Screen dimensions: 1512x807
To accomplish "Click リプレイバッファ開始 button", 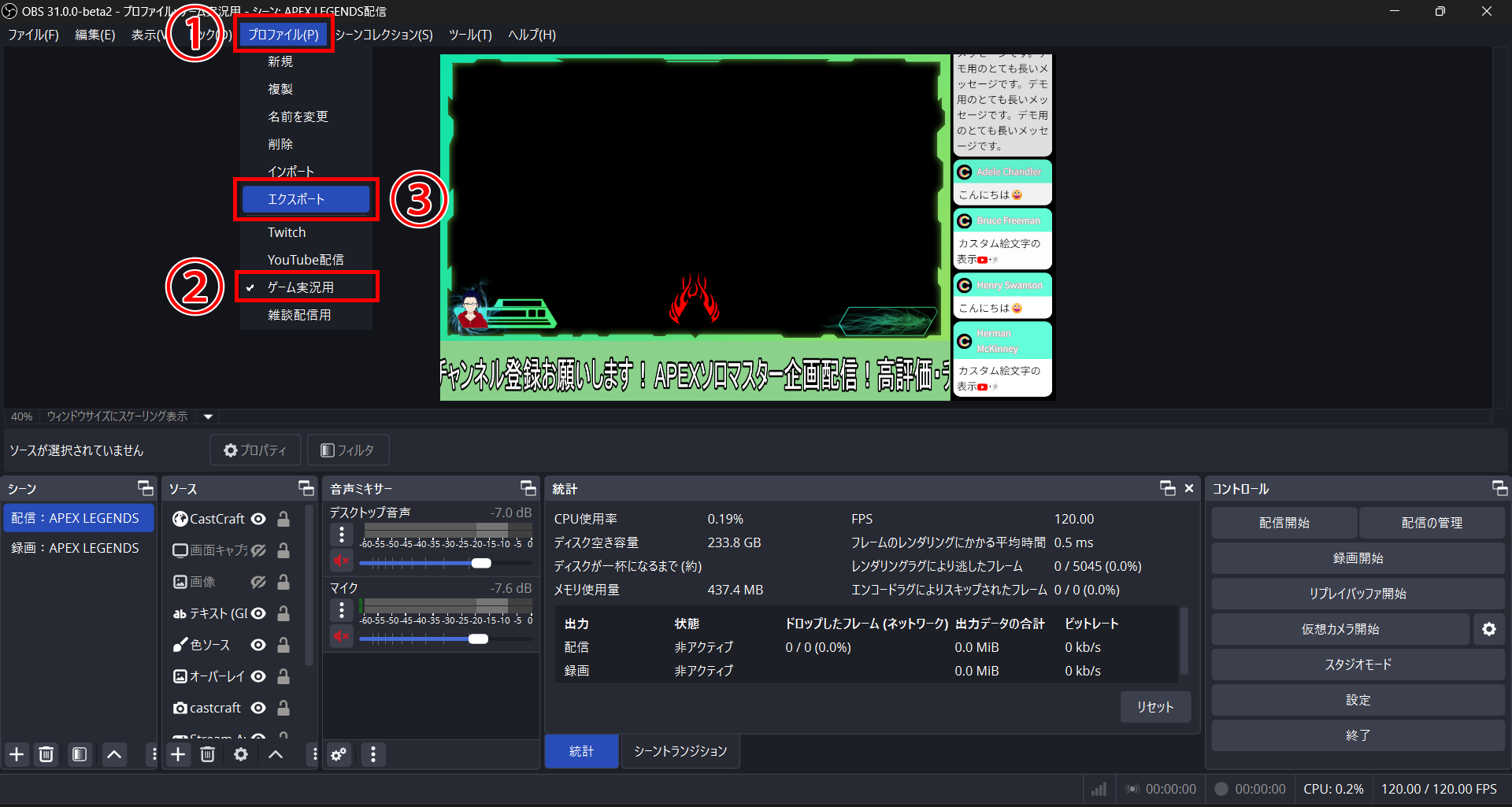I will pos(1358,594).
